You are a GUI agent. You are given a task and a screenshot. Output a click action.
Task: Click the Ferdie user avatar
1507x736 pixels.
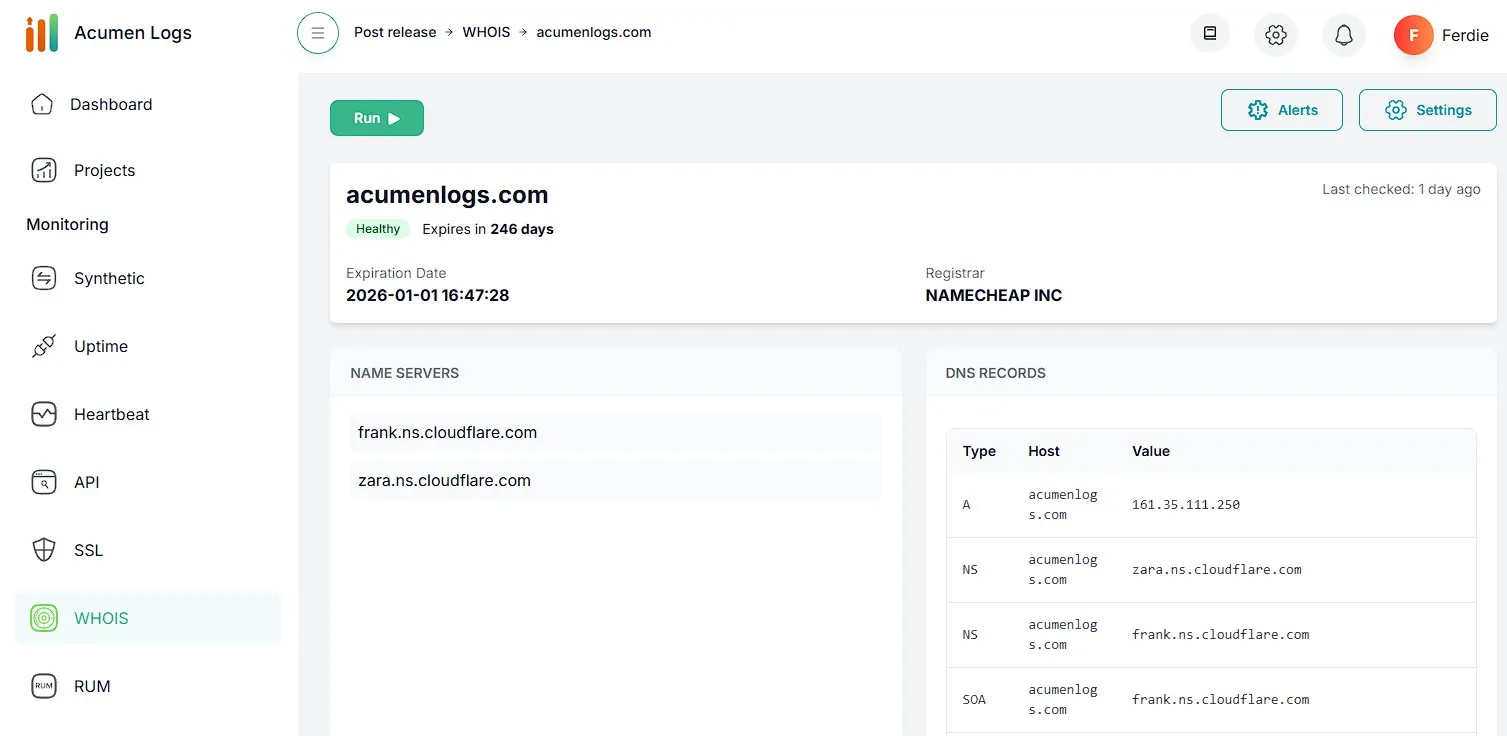point(1414,35)
